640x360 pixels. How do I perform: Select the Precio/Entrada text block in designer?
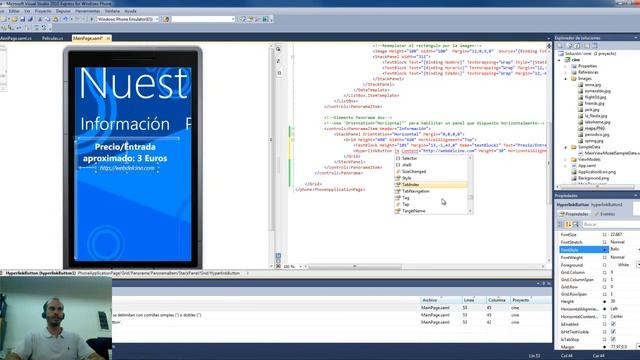pyautogui.click(x=125, y=153)
